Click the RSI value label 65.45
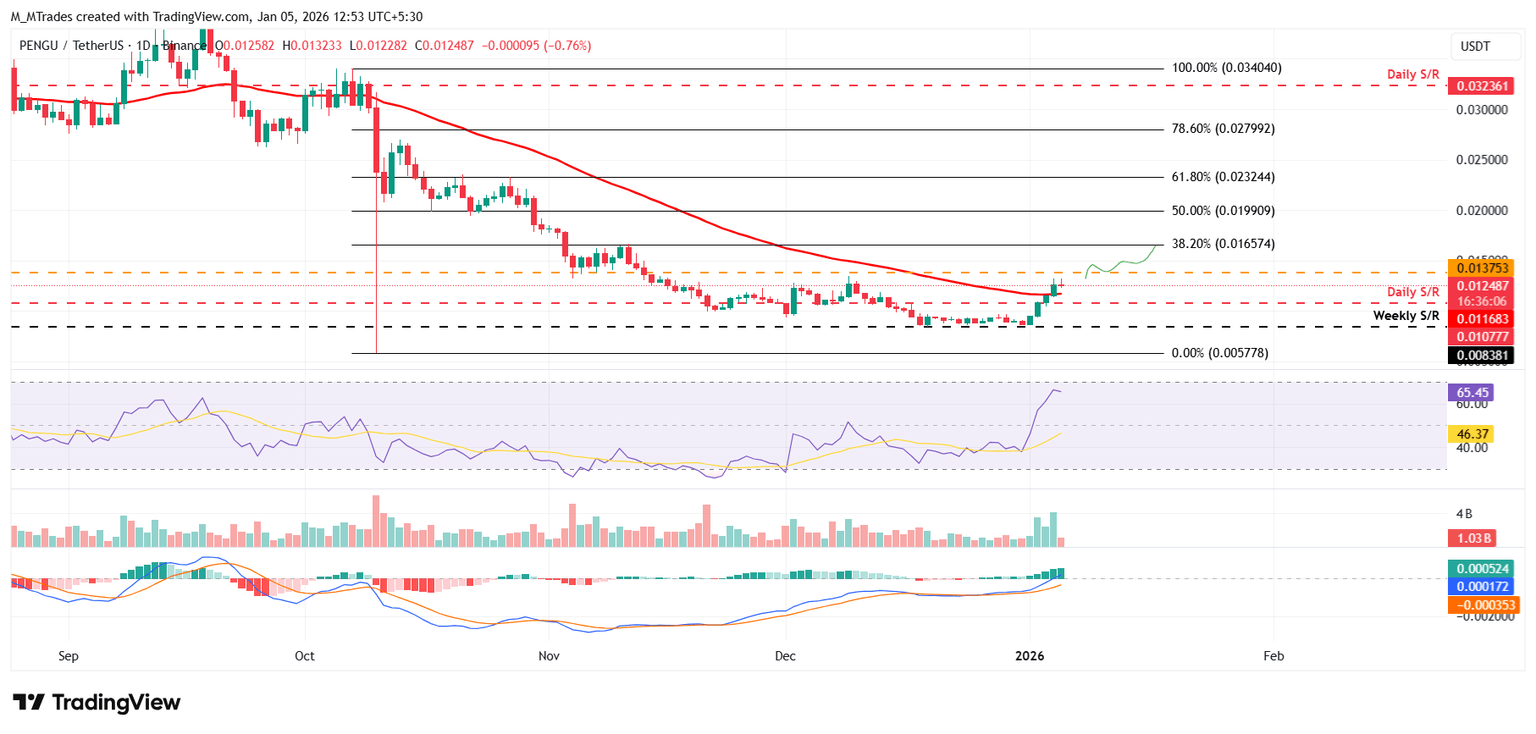1536x734 pixels. pyautogui.click(x=1469, y=394)
